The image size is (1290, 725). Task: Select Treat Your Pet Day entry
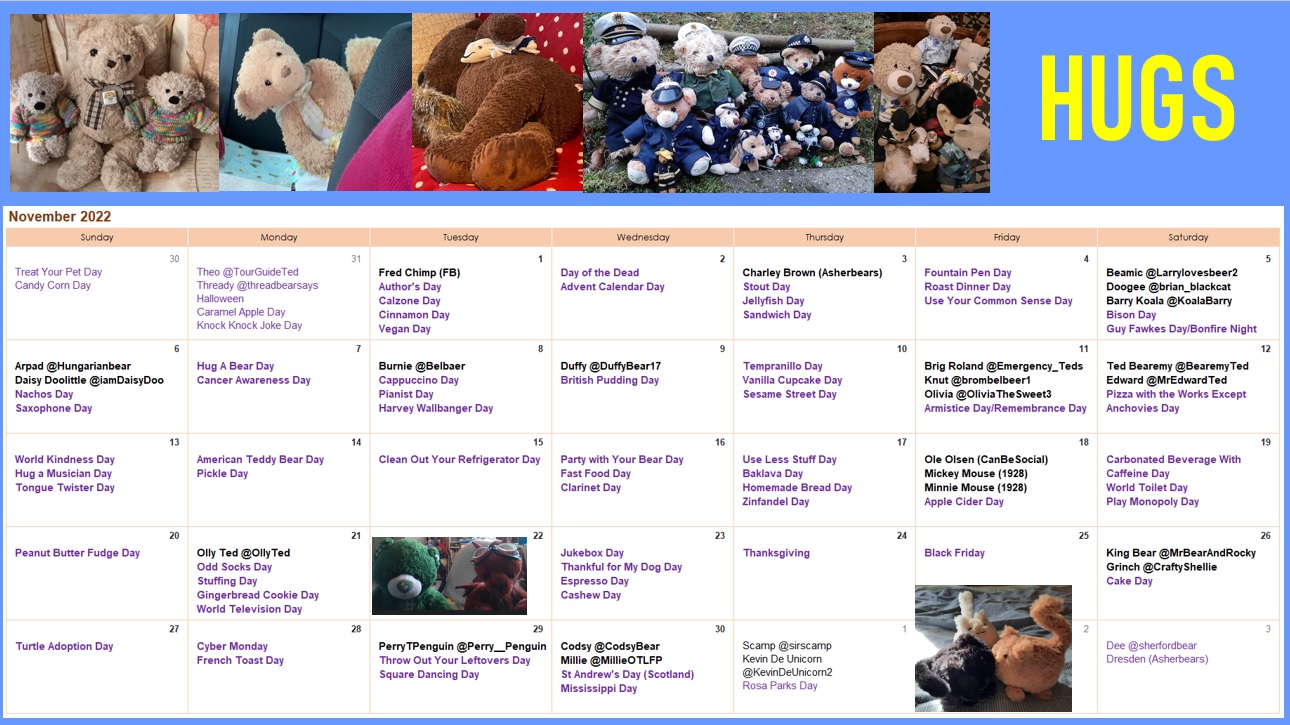click(x=58, y=272)
